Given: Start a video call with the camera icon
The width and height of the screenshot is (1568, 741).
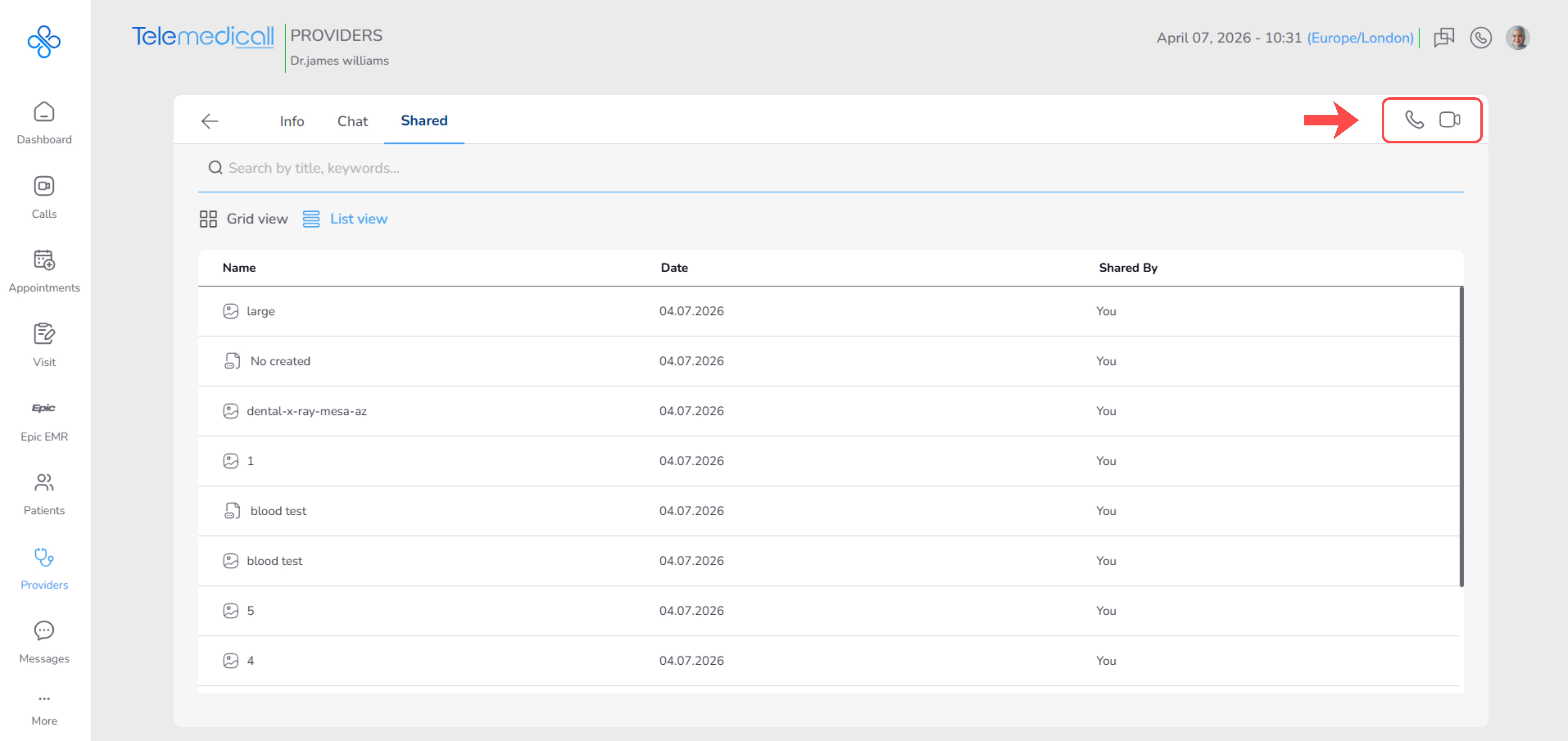Looking at the screenshot, I should pos(1449,120).
